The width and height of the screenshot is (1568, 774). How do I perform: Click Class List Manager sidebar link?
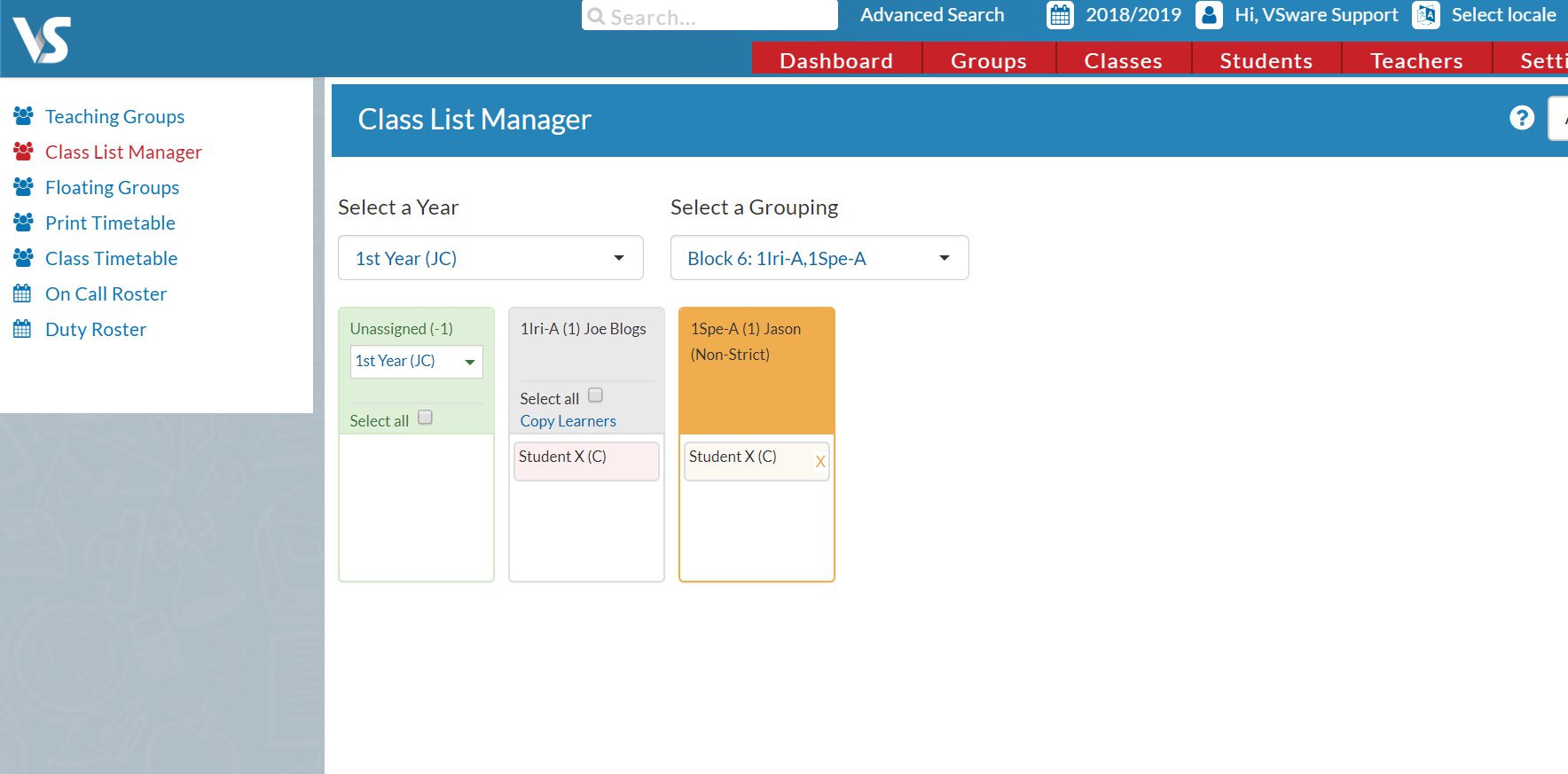pyautogui.click(x=124, y=152)
